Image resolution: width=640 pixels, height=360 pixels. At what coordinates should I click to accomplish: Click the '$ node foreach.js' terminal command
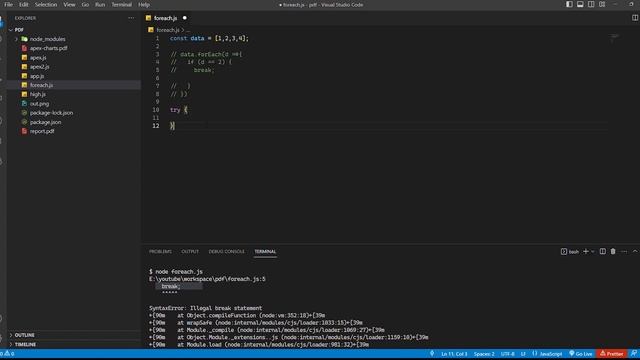(x=176, y=271)
